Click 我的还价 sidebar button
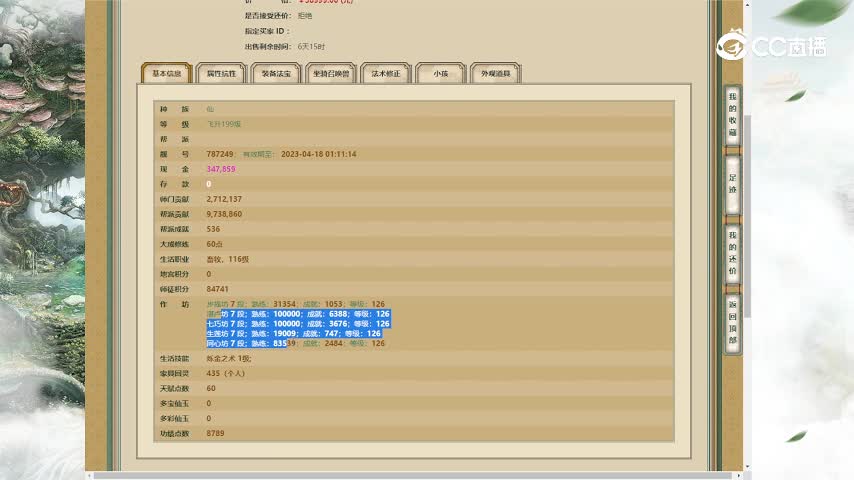This screenshot has height=480, width=854. [x=732, y=255]
